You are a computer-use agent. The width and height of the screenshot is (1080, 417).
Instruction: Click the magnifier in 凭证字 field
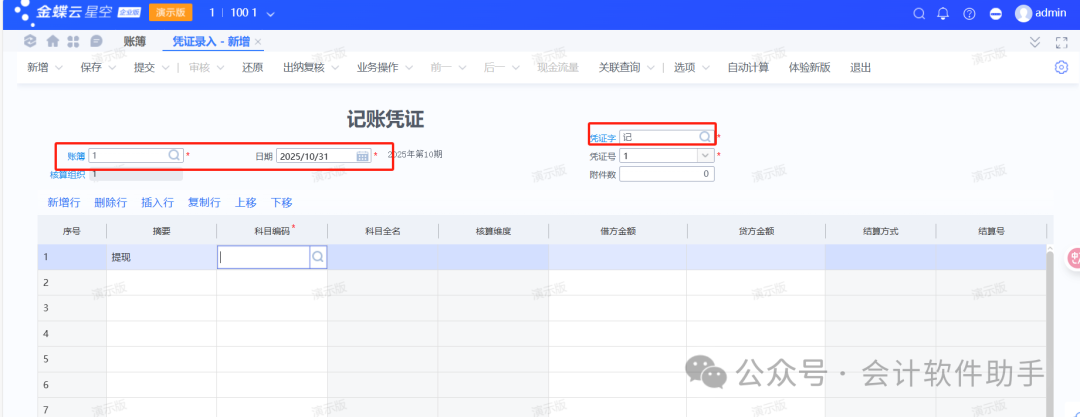pos(705,137)
